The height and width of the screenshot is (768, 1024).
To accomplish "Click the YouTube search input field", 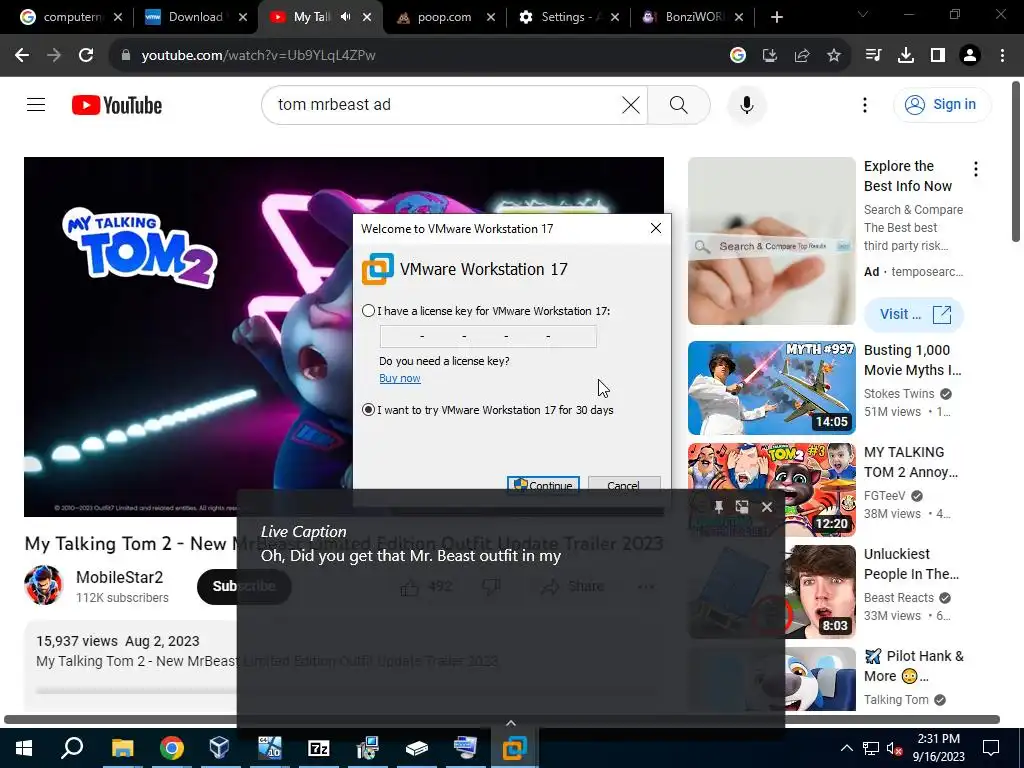I will tap(447, 104).
